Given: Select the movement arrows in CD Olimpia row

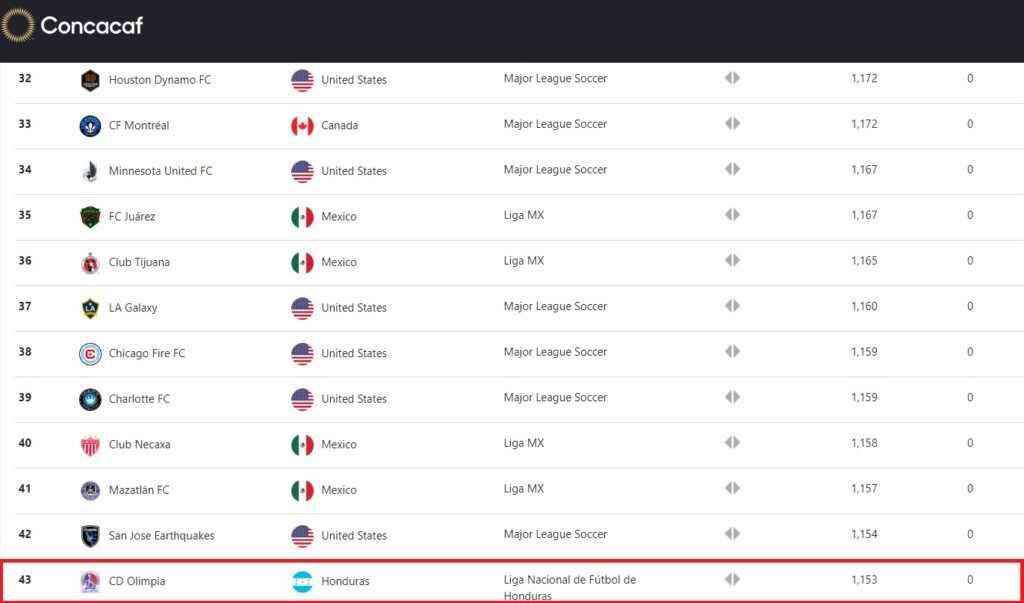Looking at the screenshot, I should point(732,579).
